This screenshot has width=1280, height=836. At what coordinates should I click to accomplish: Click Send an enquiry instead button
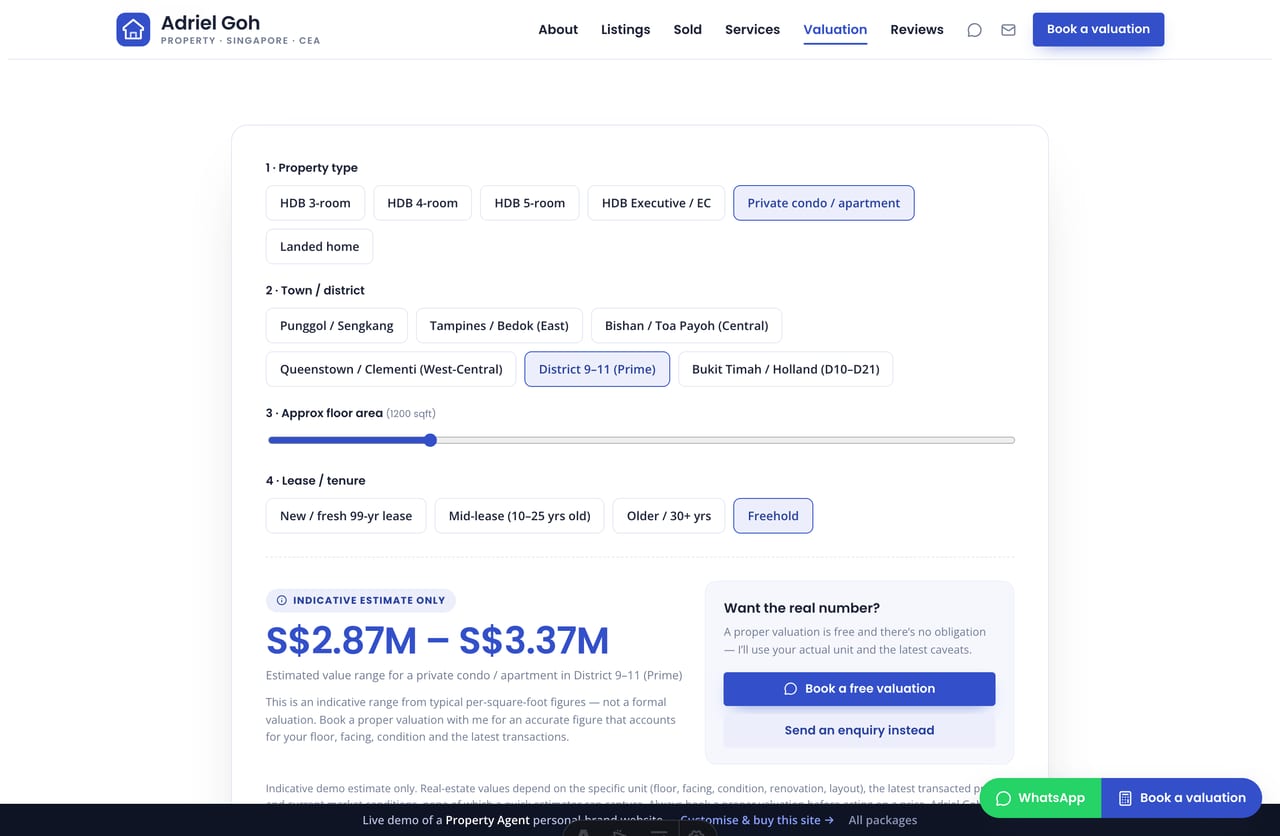pos(859,731)
